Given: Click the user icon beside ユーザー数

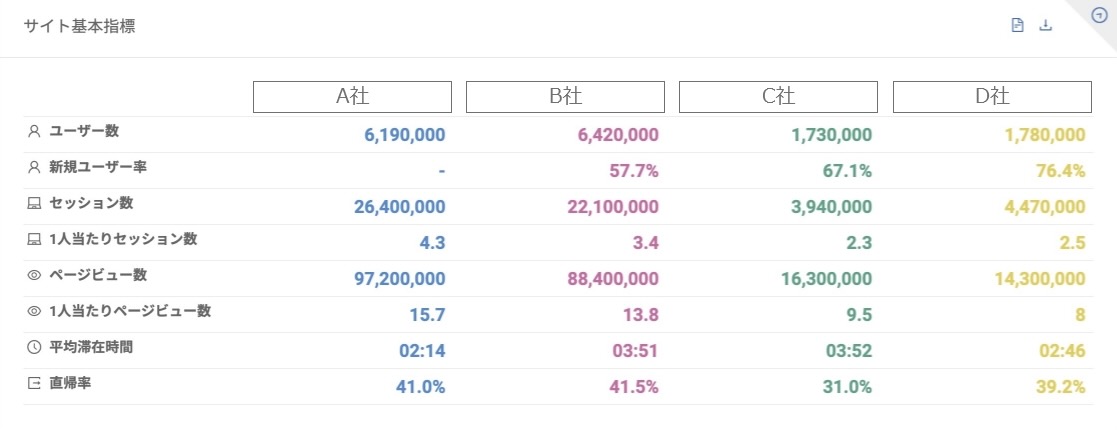Looking at the screenshot, I should [x=34, y=131].
